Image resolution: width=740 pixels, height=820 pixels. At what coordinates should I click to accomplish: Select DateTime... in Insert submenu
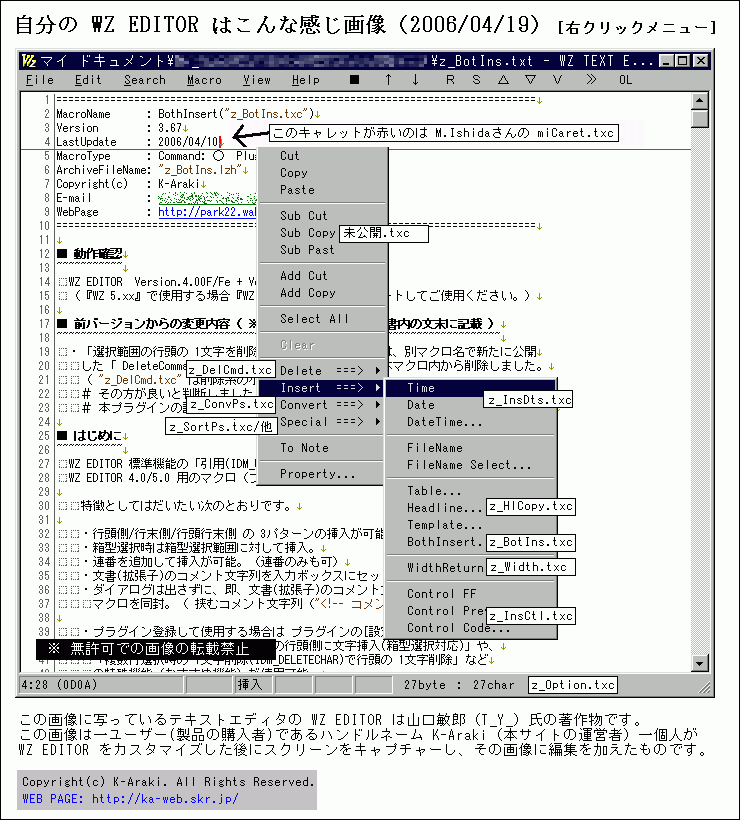coord(471,422)
